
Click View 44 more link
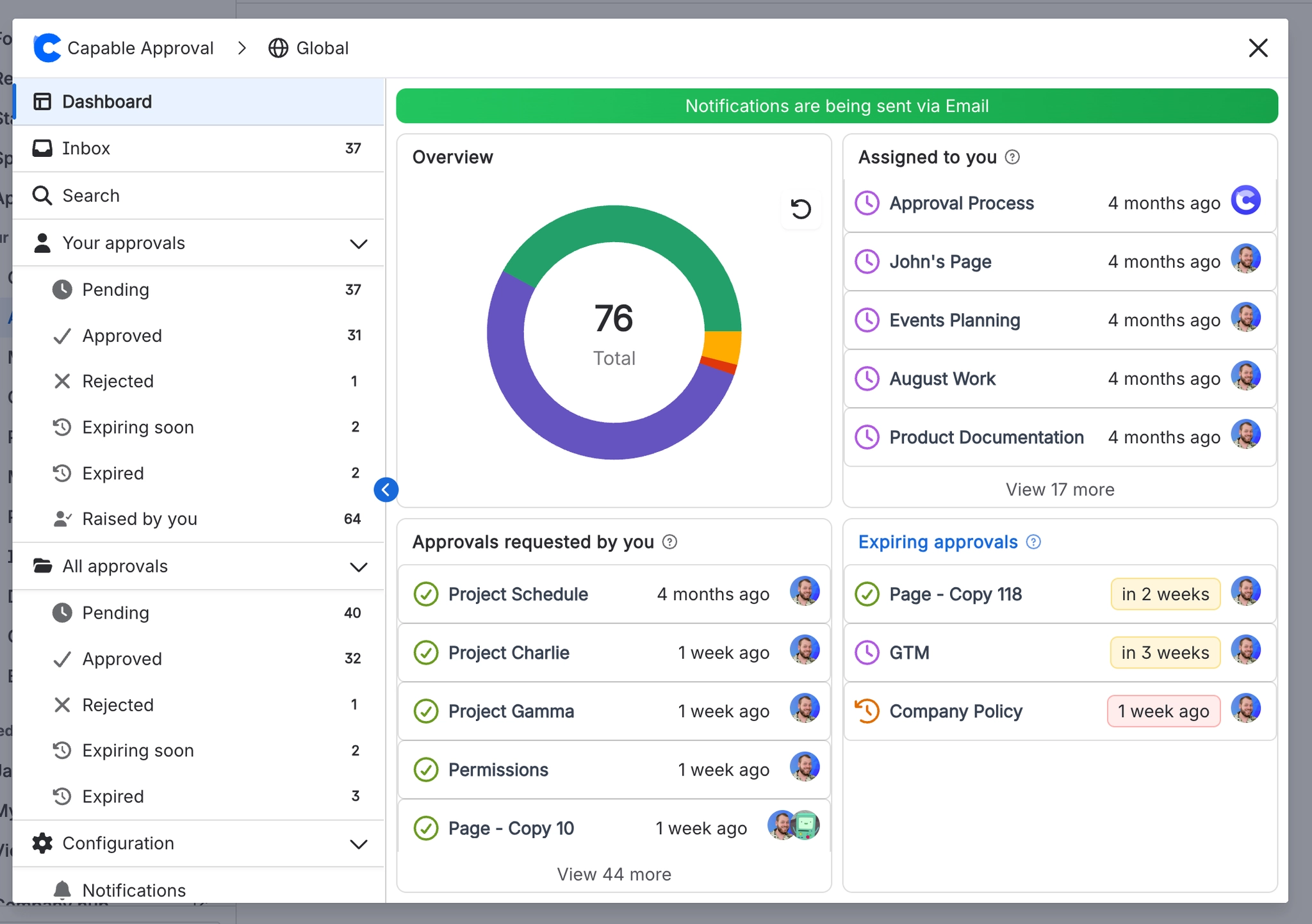click(614, 874)
